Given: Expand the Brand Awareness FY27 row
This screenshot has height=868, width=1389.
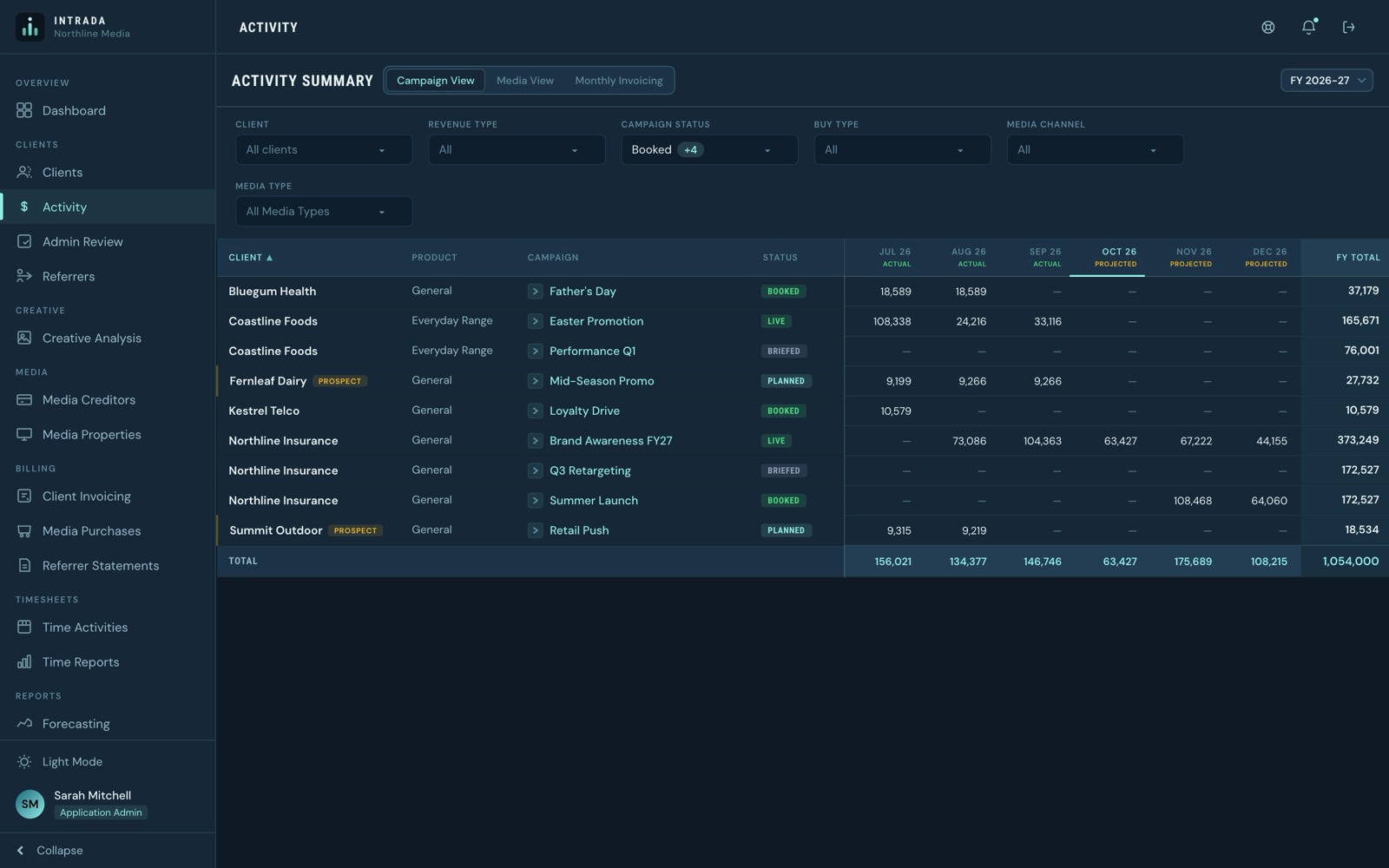Looking at the screenshot, I should pyautogui.click(x=535, y=441).
